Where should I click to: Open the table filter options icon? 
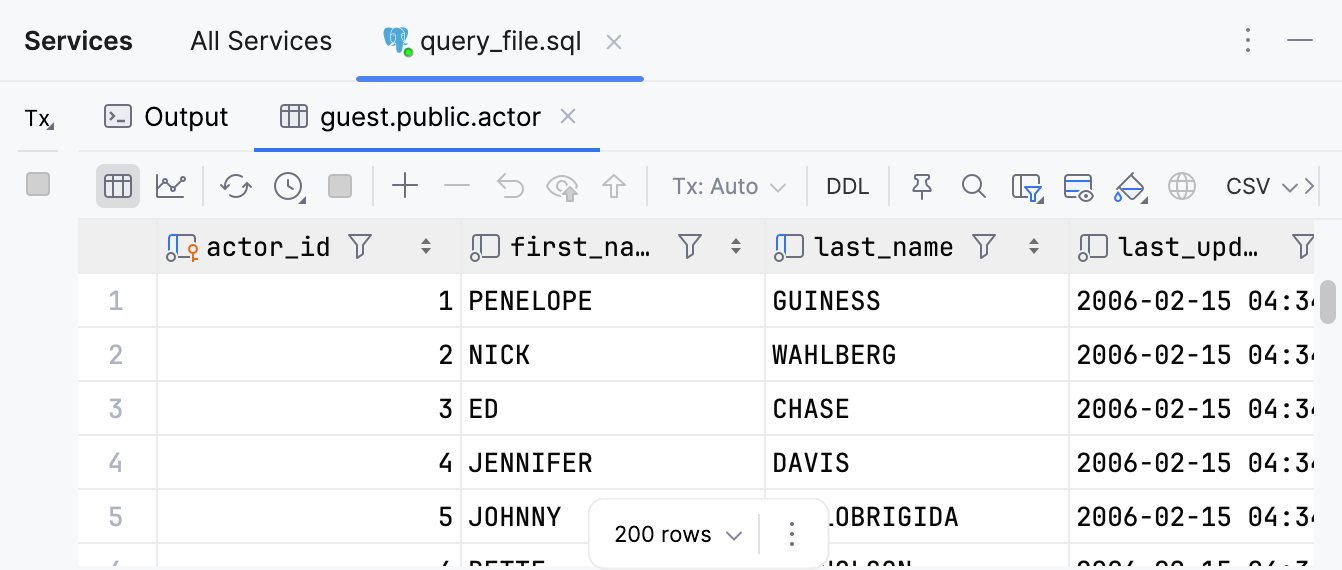pos(1027,186)
